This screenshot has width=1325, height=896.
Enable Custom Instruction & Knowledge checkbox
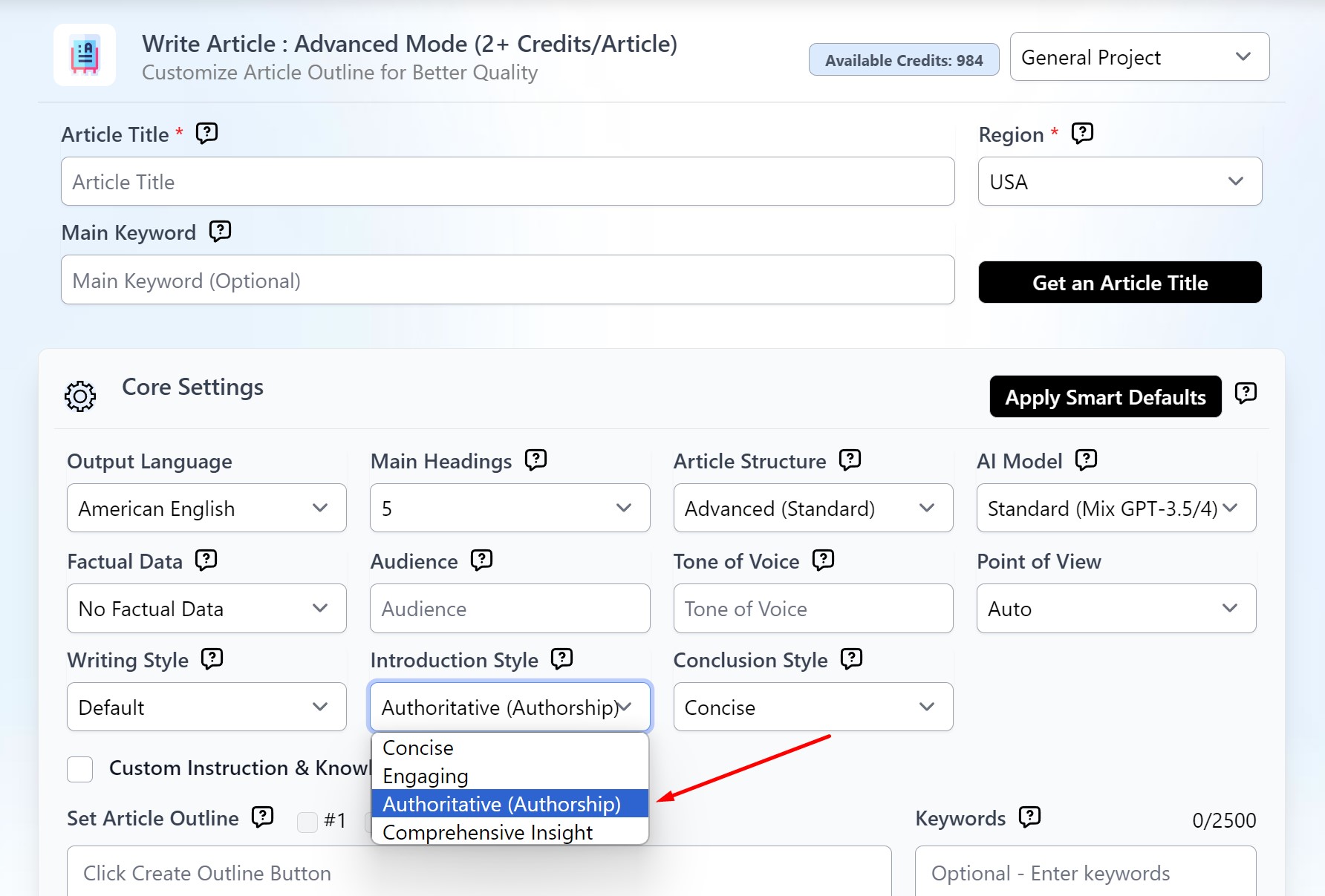[80, 769]
